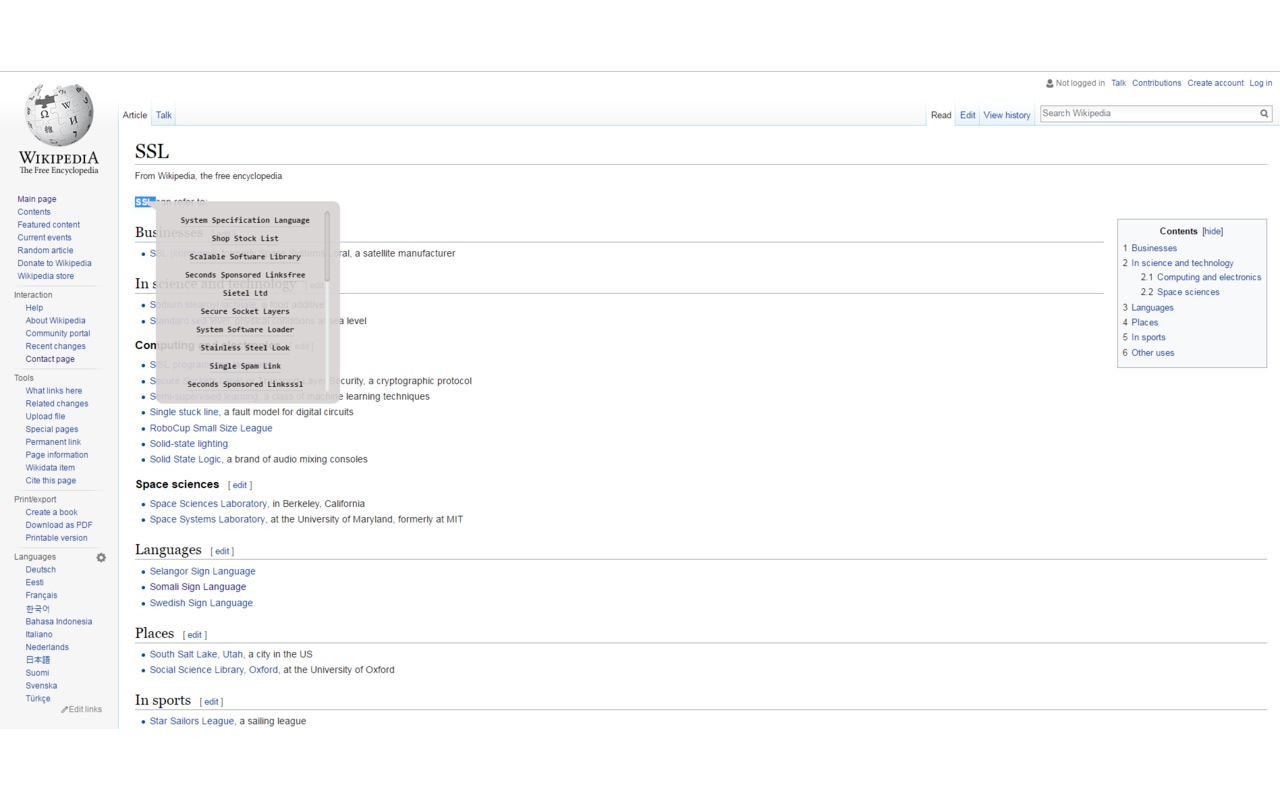The width and height of the screenshot is (1280, 800).
Task: Select System Specification Language in popup
Action: click(245, 220)
